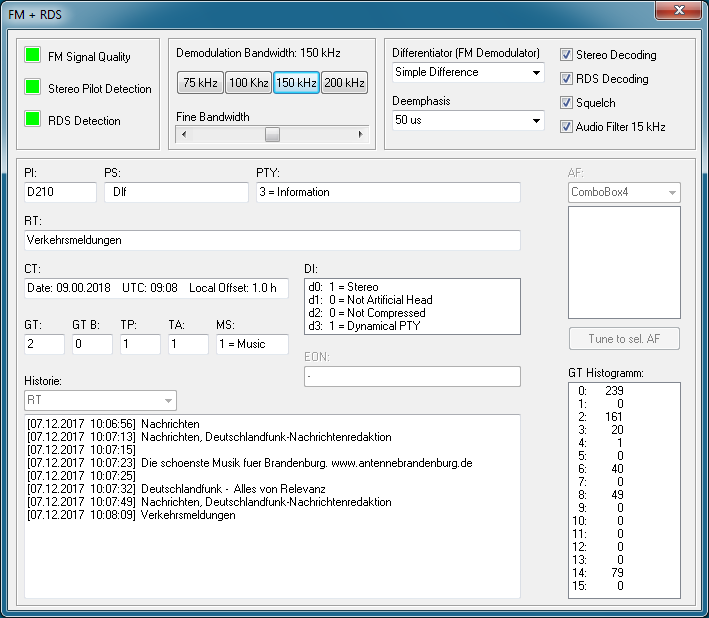Click the CT date and UTC field
Image resolution: width=709 pixels, height=618 pixels.
(x=156, y=288)
